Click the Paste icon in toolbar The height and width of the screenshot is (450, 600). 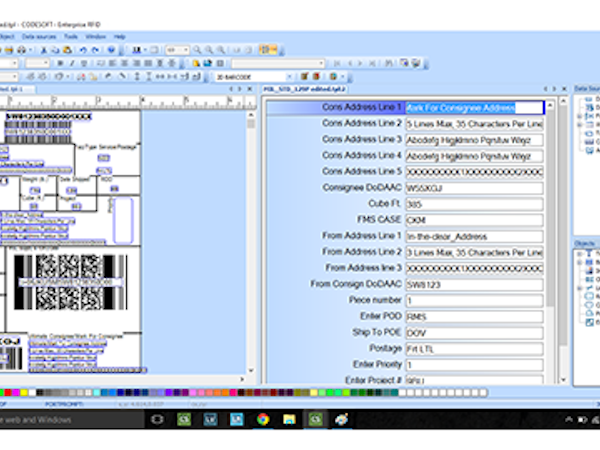coord(67,50)
